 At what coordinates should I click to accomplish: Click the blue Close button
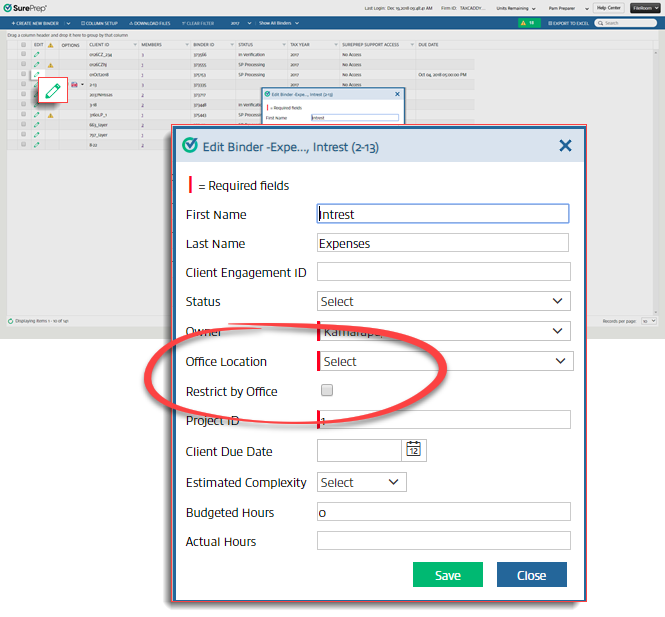click(531, 575)
